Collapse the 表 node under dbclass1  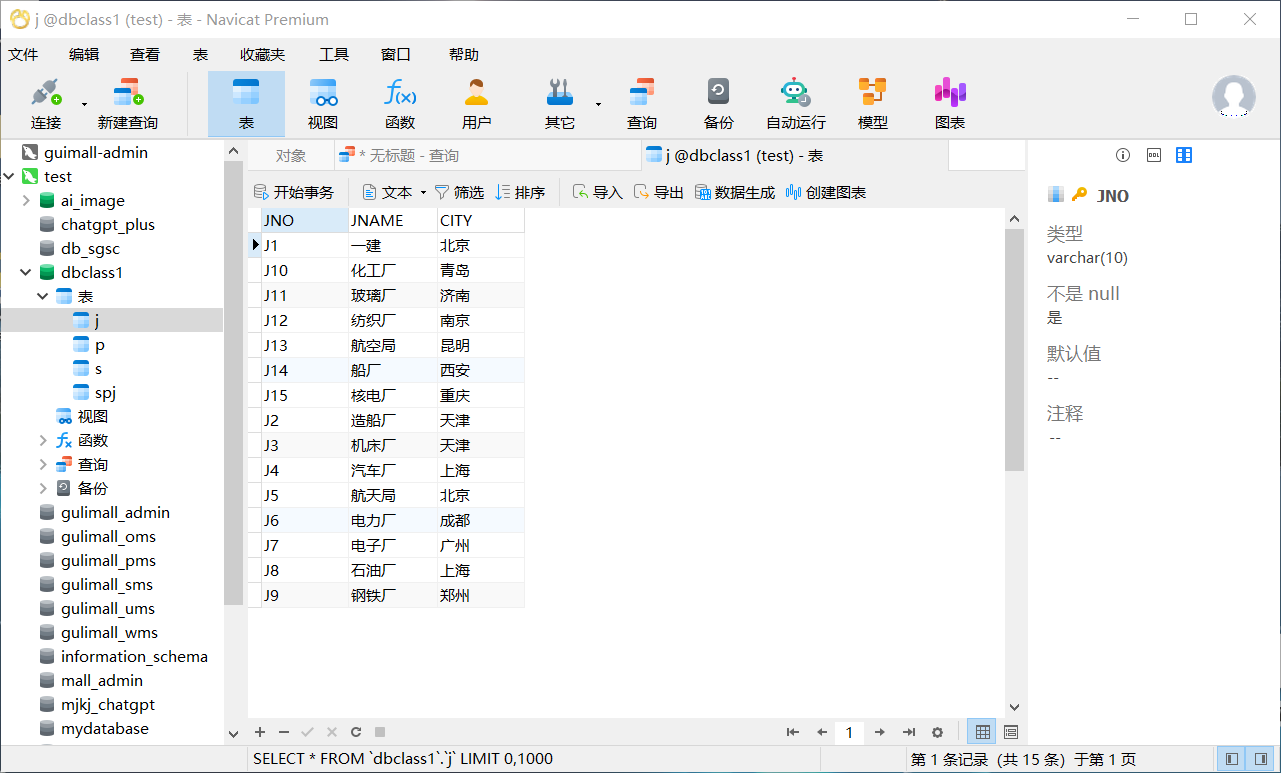(42, 296)
